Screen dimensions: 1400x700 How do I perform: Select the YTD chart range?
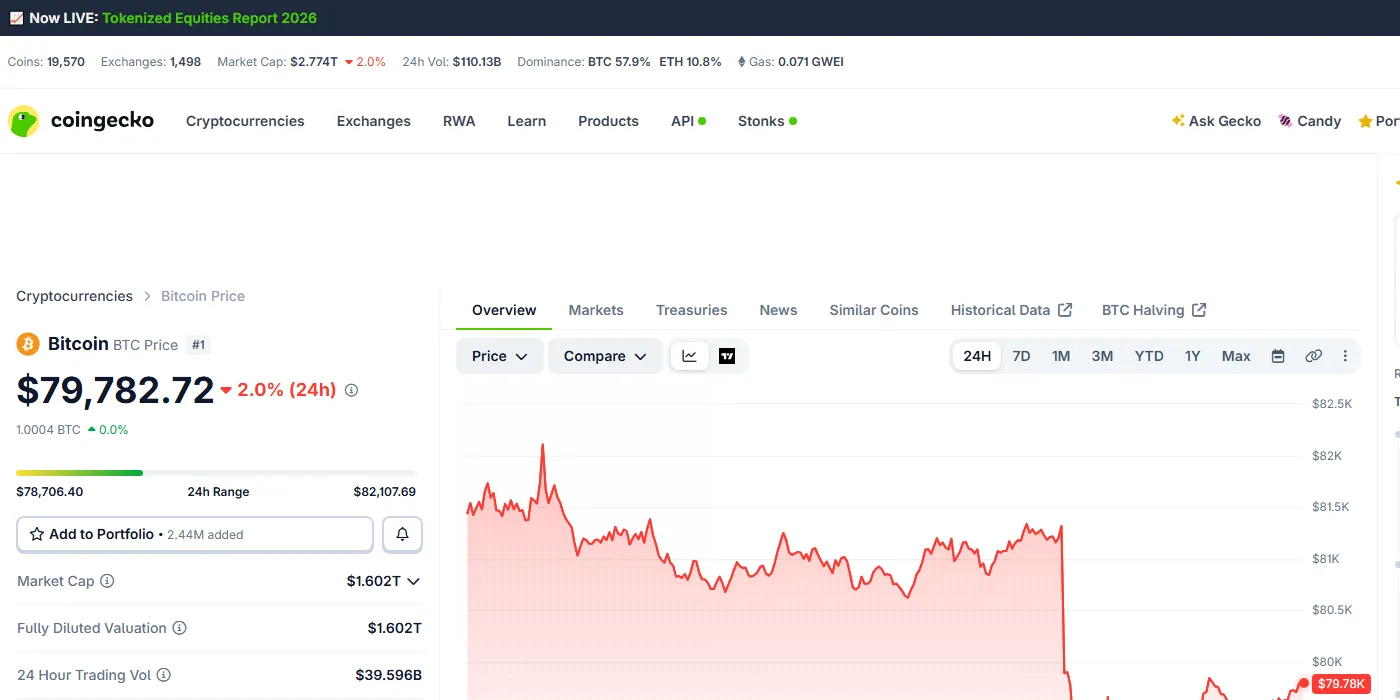[x=1149, y=356]
